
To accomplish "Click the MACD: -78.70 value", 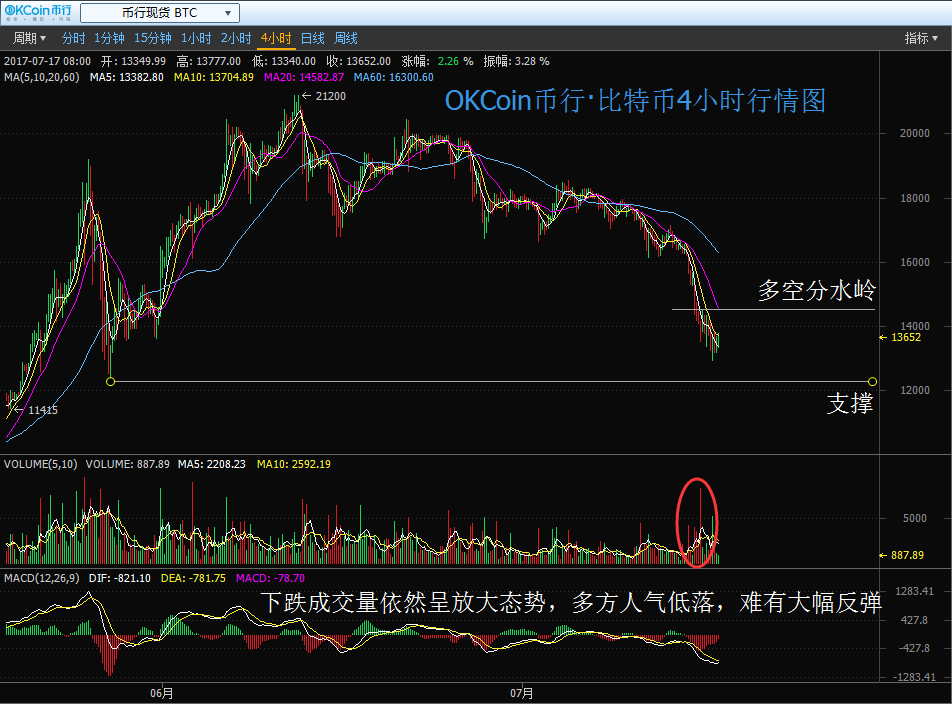I will pyautogui.click(x=270, y=578).
